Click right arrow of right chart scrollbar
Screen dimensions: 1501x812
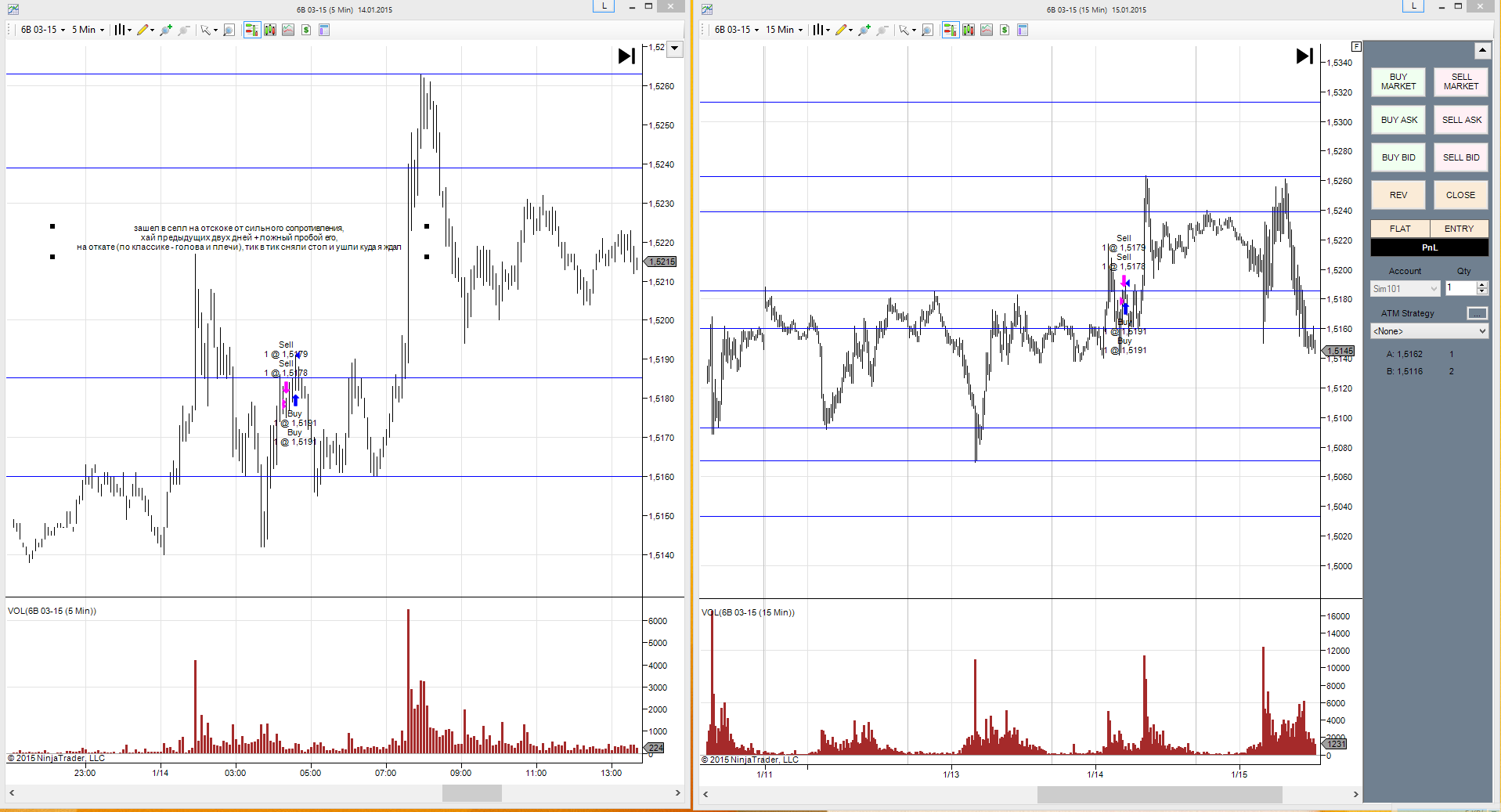tap(1356, 794)
